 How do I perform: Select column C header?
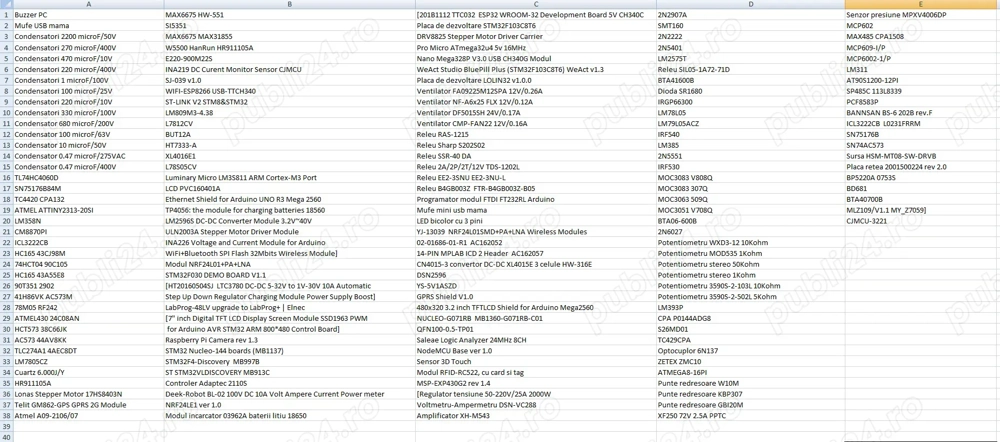click(x=535, y=4)
